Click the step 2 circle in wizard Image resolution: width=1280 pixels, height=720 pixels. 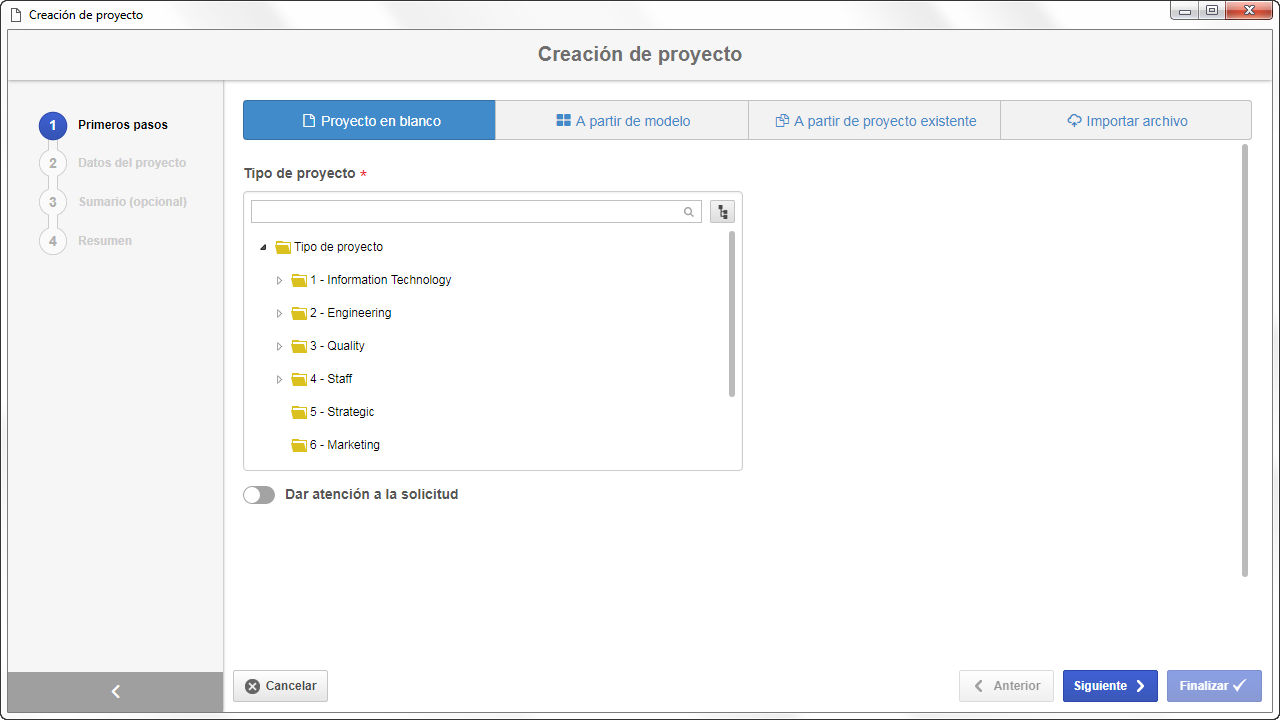point(53,163)
